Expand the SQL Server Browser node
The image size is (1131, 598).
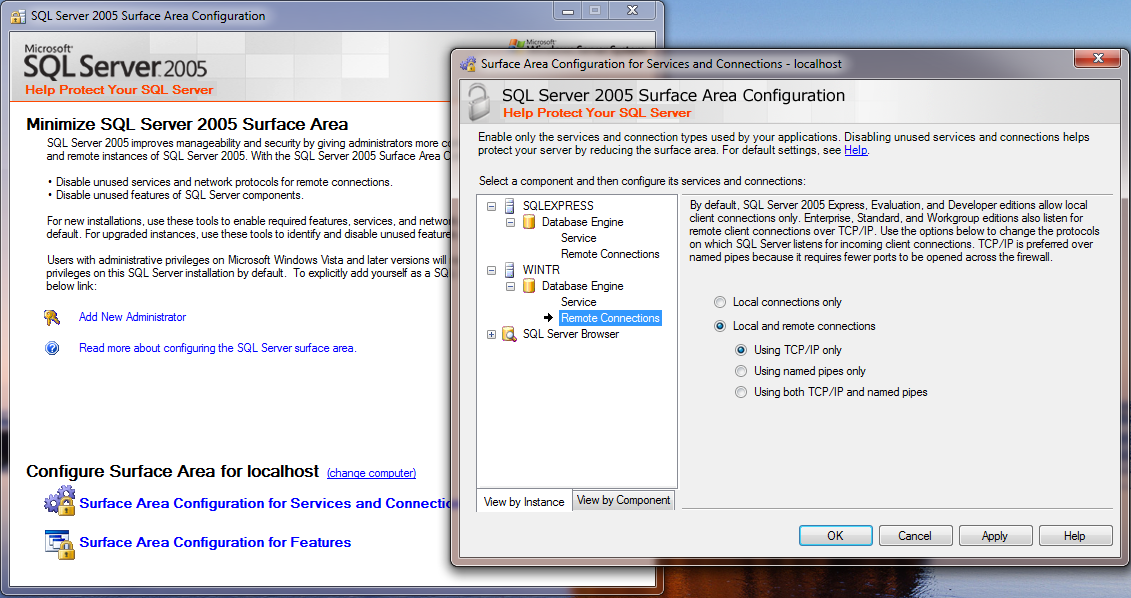pos(491,334)
